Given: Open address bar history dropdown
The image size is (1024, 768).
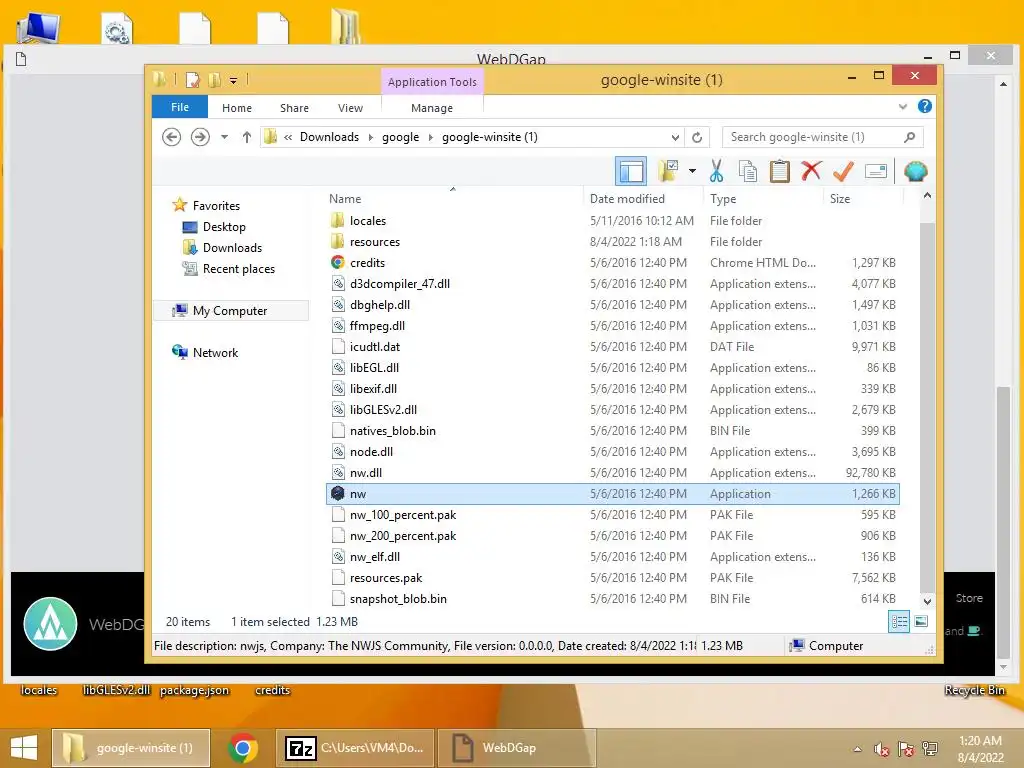Looking at the screenshot, I should tap(675, 137).
